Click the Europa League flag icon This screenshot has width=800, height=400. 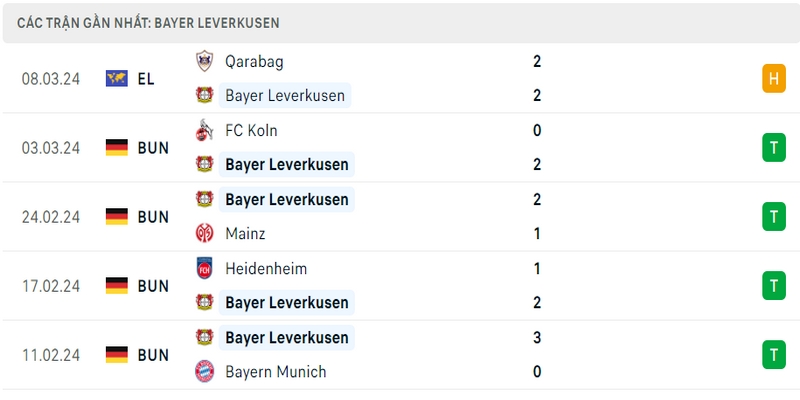click(x=117, y=79)
